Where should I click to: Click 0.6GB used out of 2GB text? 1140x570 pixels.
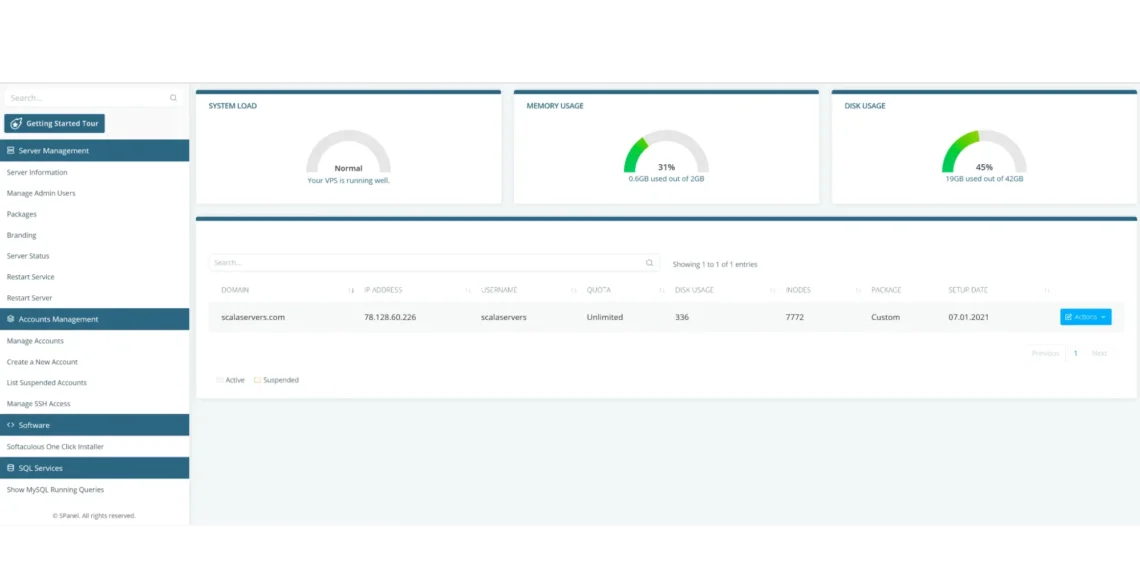pos(666,179)
